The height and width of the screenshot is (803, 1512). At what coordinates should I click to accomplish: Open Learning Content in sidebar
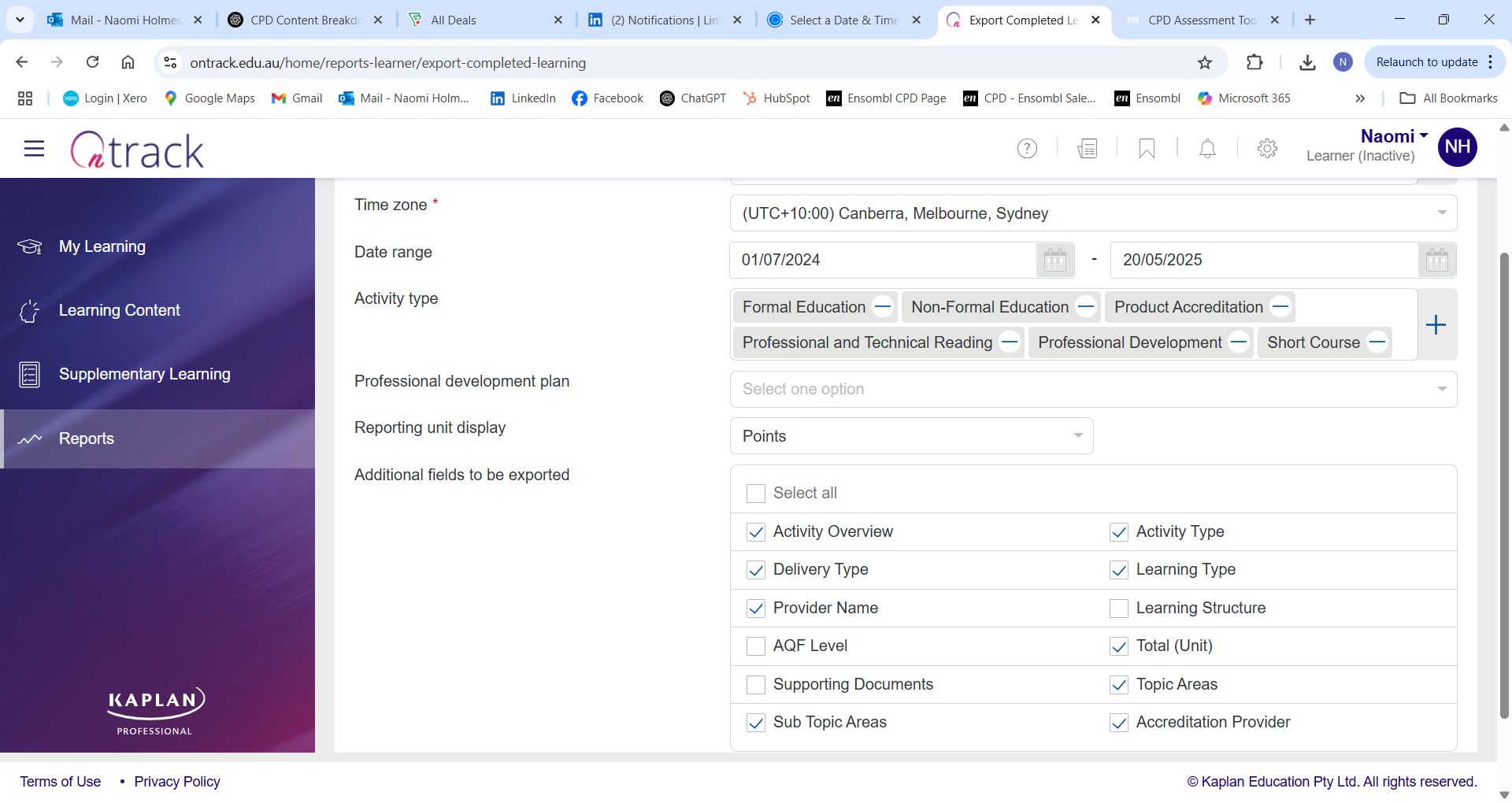point(157,310)
